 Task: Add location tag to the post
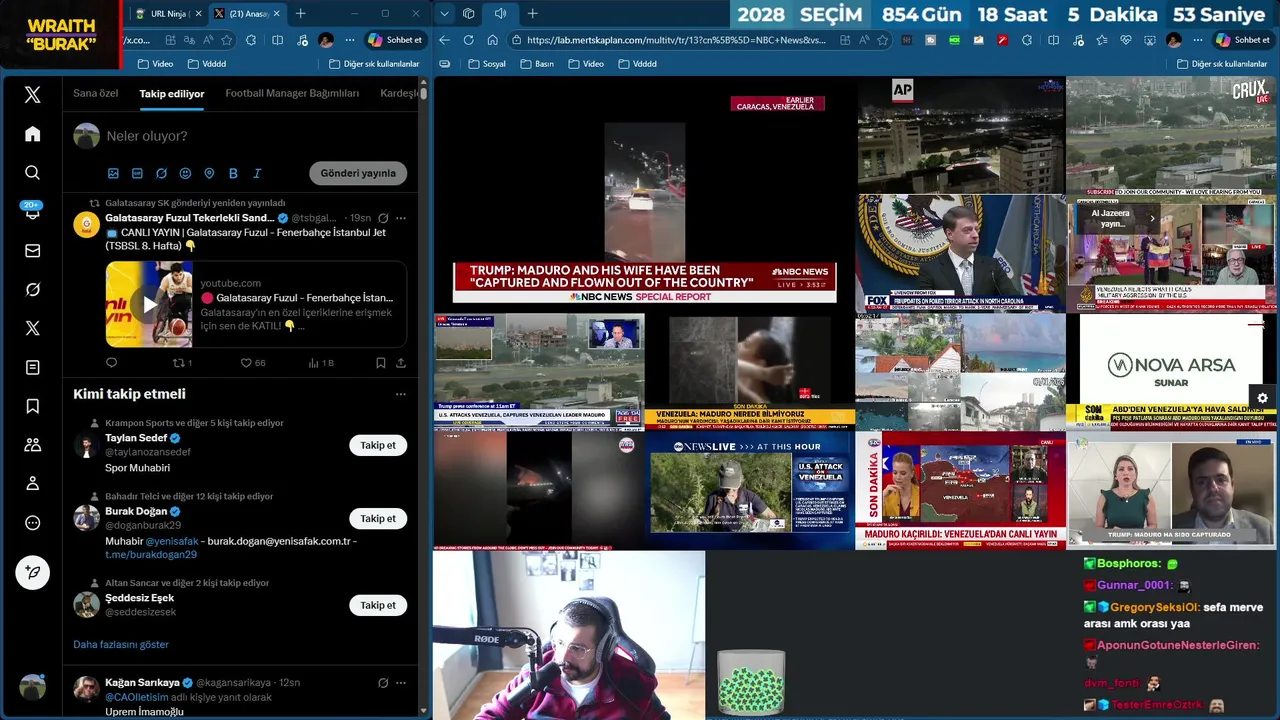point(209,173)
